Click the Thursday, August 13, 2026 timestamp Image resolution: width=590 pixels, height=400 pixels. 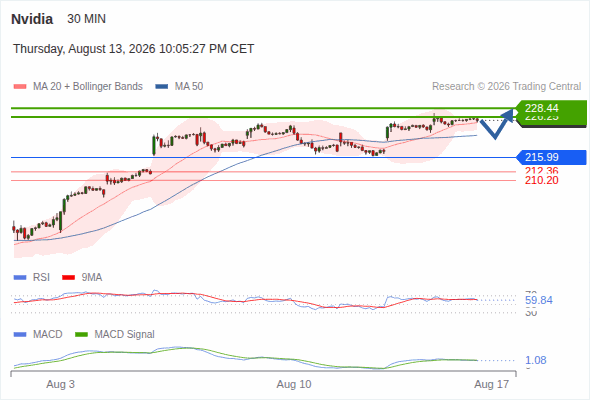134,49
